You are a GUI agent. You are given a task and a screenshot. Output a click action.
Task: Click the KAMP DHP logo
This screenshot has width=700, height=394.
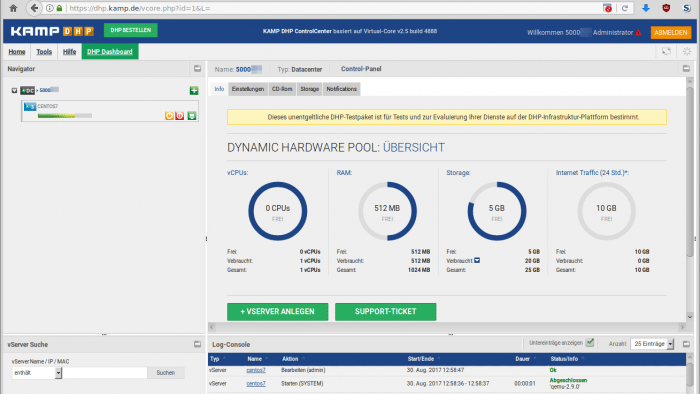(x=52, y=31)
